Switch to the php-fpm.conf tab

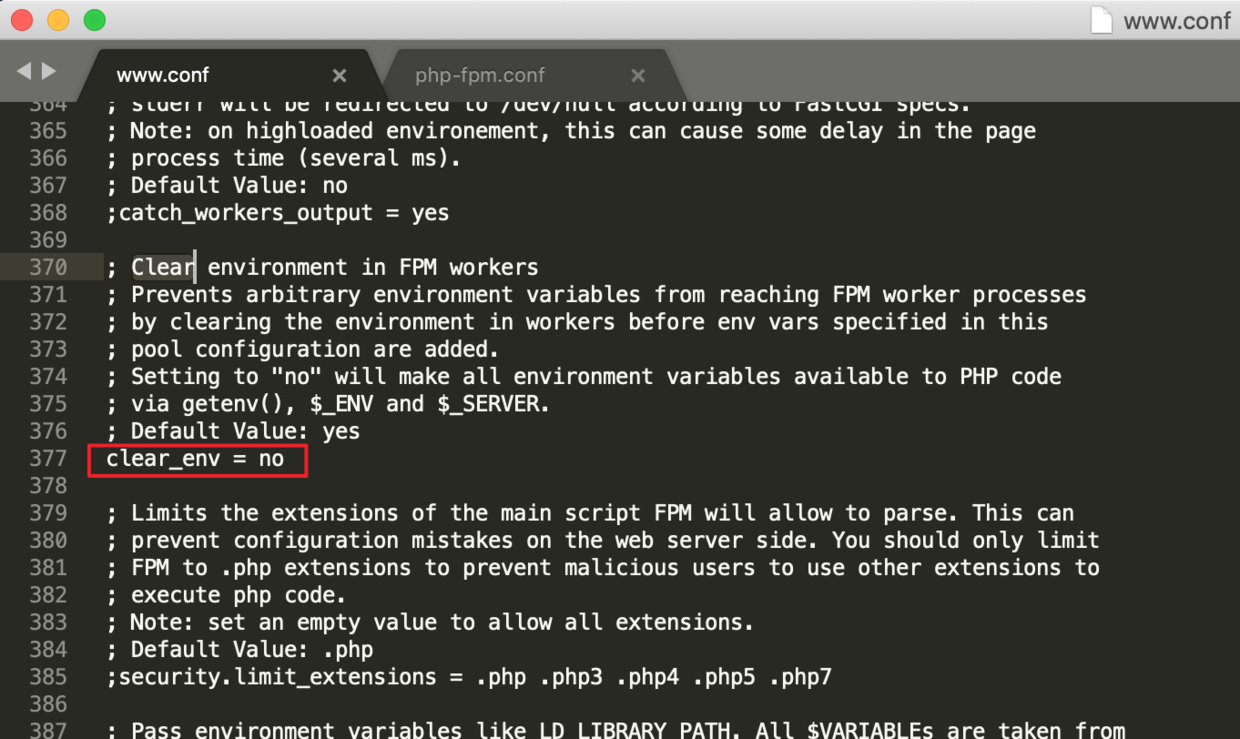480,75
